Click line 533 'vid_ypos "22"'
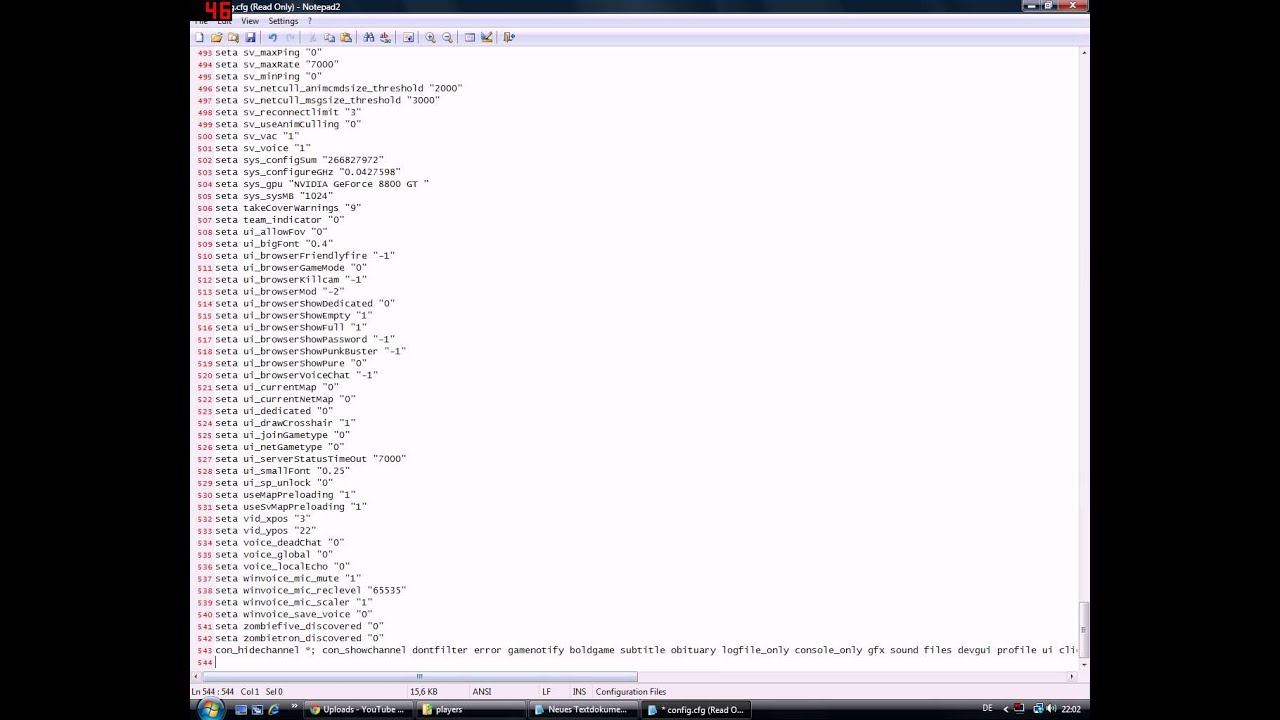1280x720 pixels. point(265,531)
